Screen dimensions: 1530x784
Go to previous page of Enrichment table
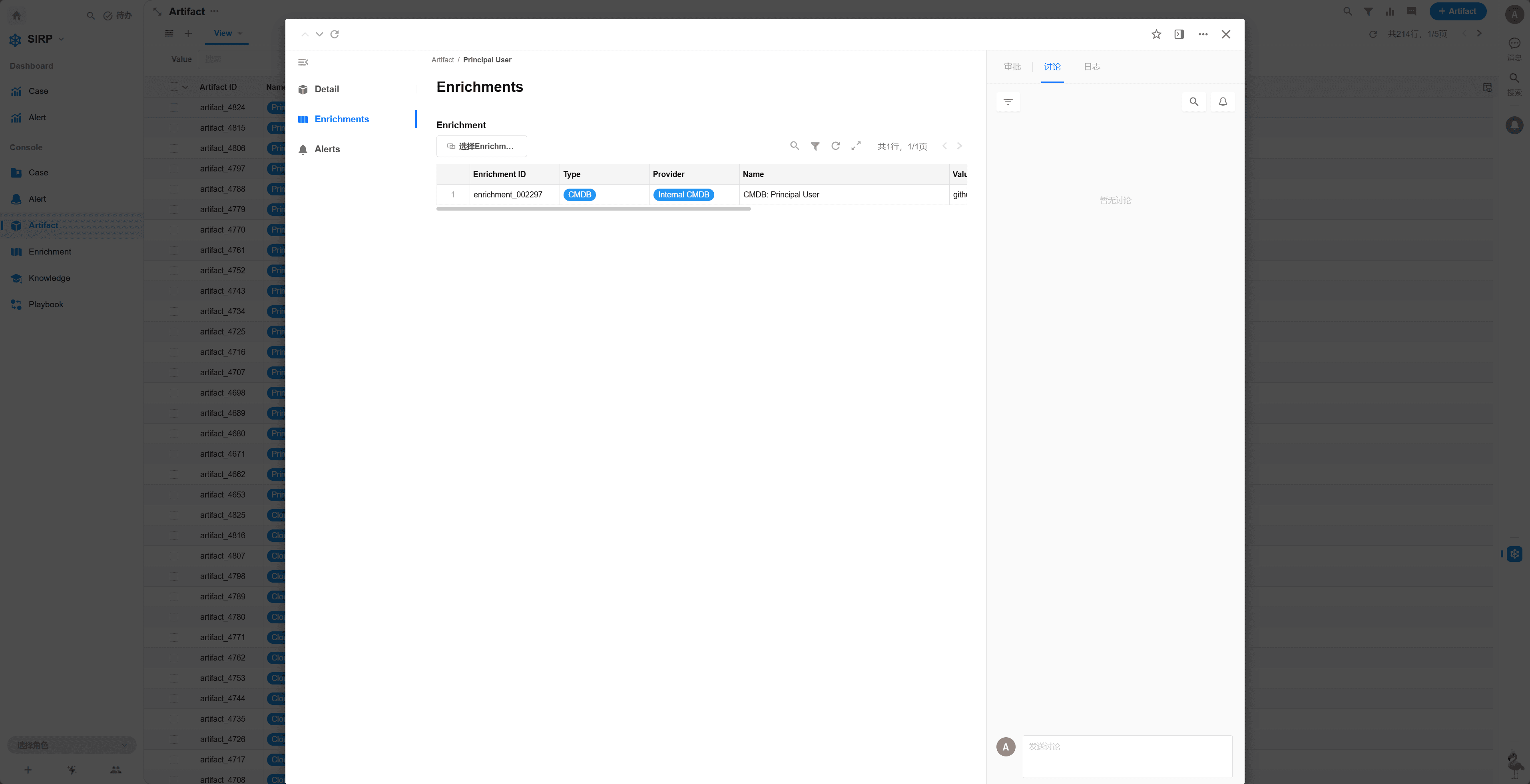(x=945, y=146)
